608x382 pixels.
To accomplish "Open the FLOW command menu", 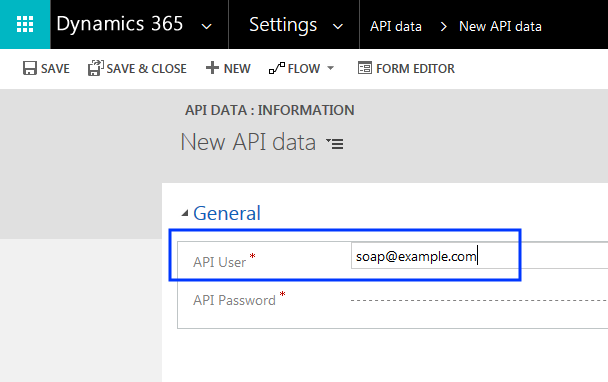I will point(304,69).
